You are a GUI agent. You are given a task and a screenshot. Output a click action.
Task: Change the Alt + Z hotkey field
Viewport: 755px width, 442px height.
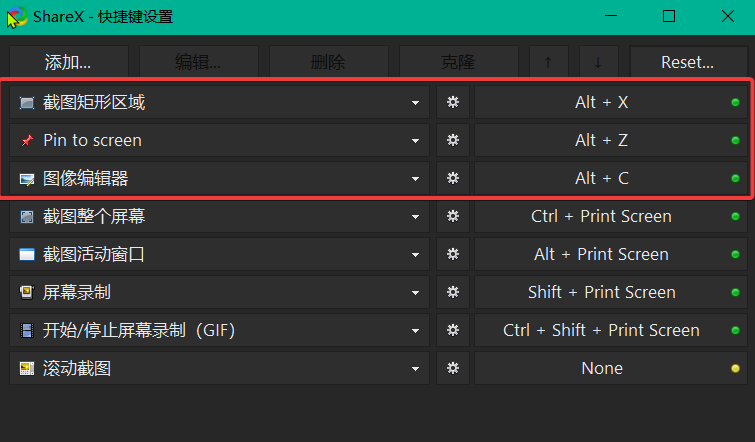(611, 140)
